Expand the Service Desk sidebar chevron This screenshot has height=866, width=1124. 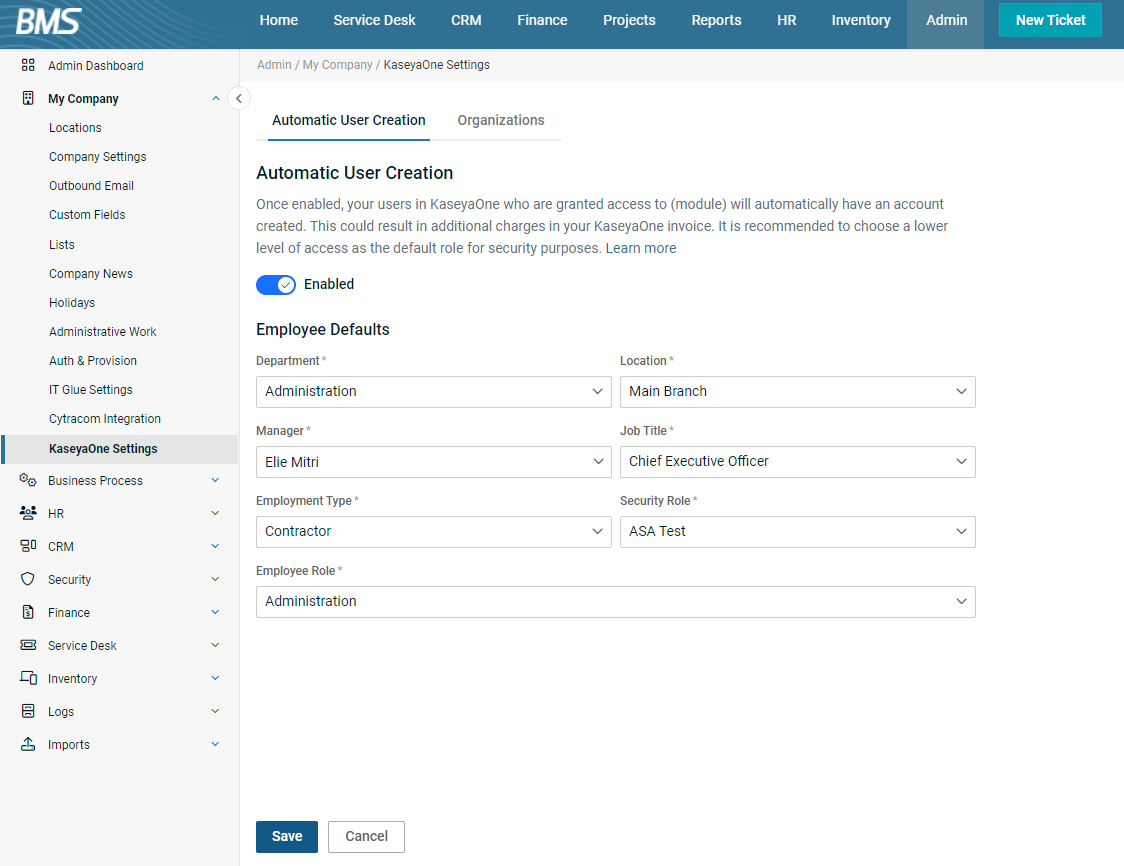pyautogui.click(x=216, y=645)
